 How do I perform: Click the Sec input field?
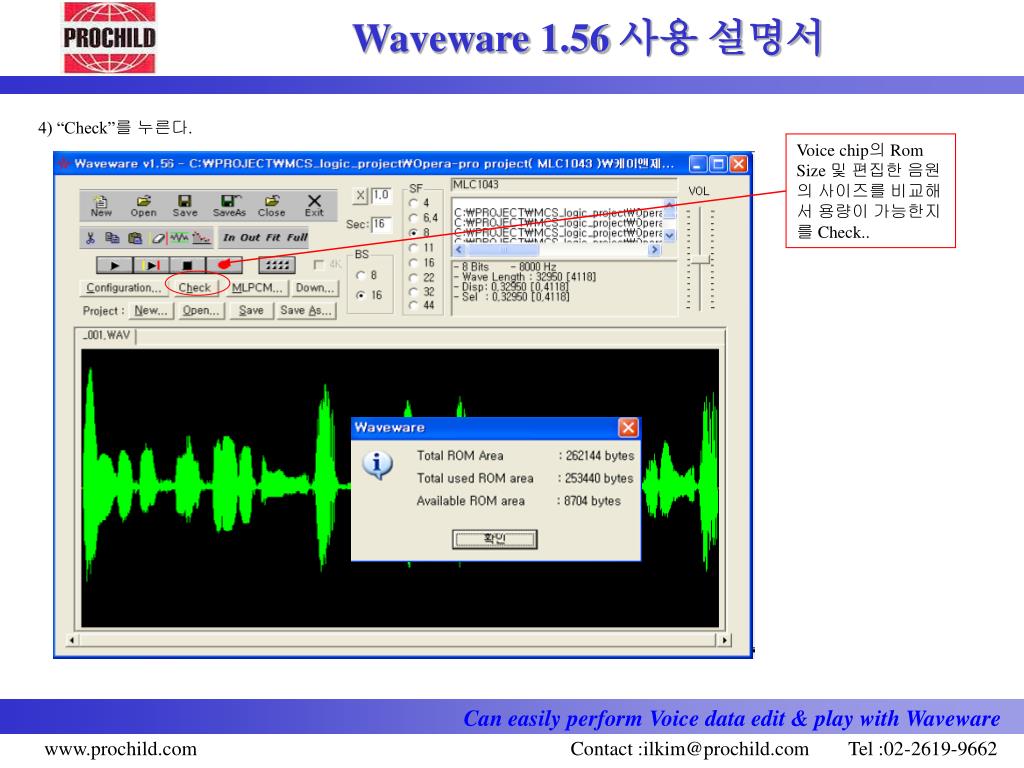pos(381,224)
